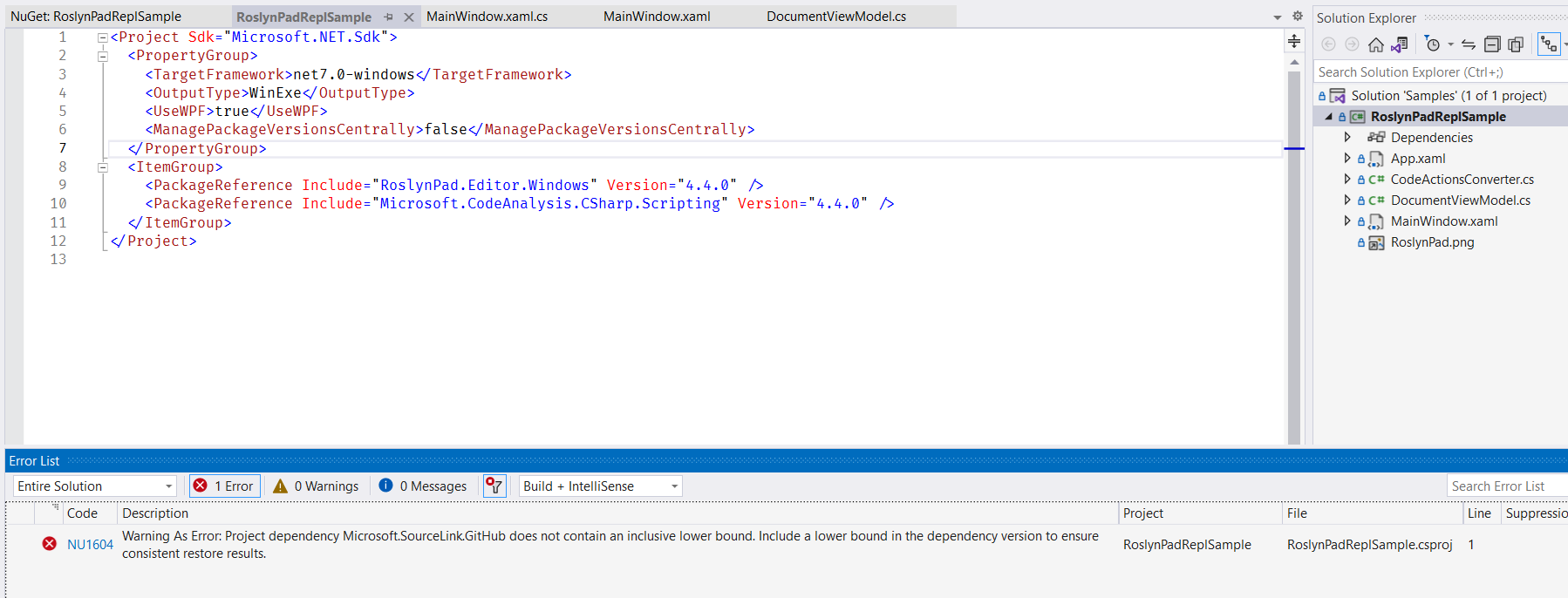Image resolution: width=1568 pixels, height=598 pixels.
Task: Toggle the pin on RoslynPadReplSample tab
Action: (x=389, y=17)
